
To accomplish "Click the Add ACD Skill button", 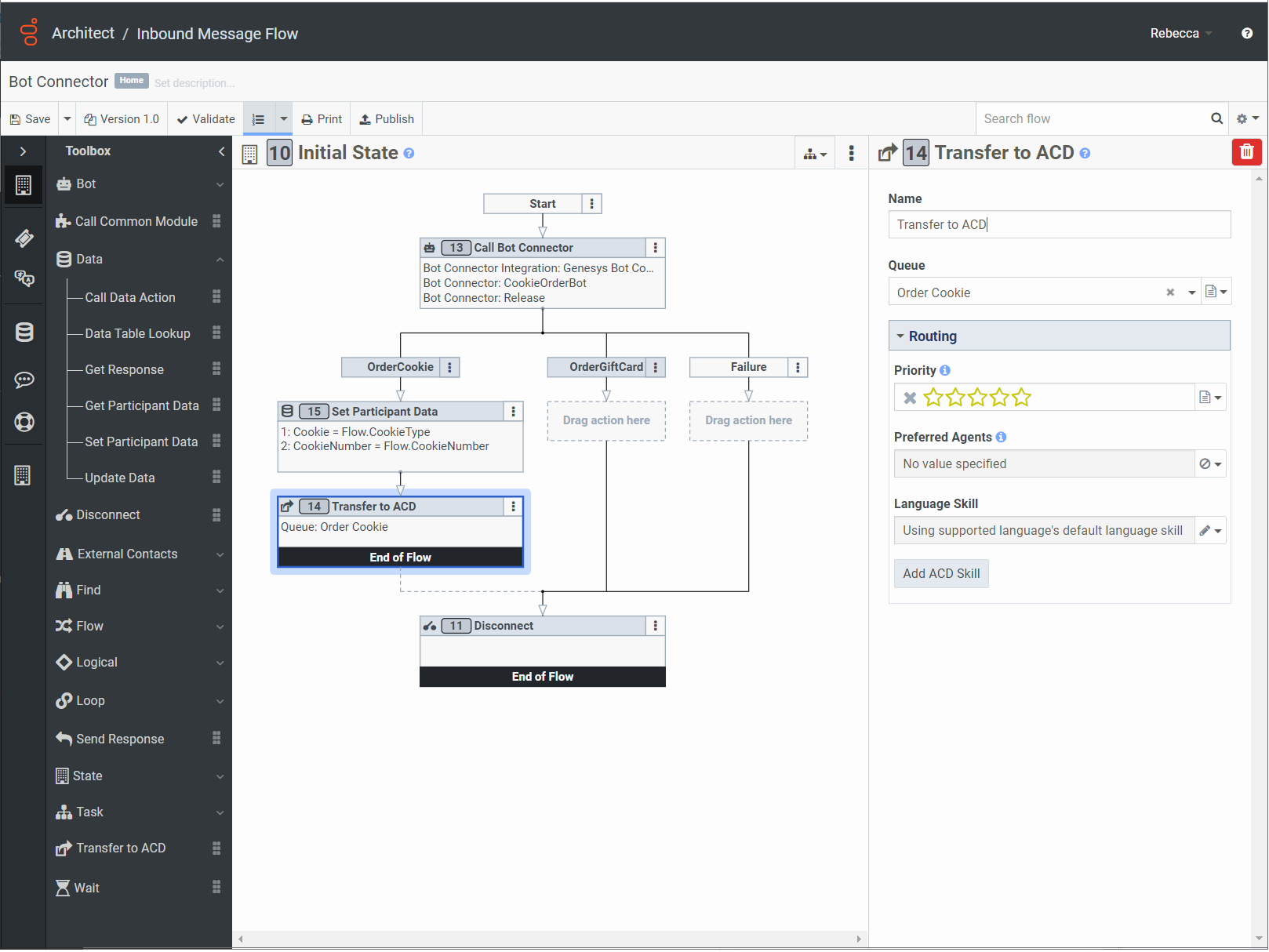I will [x=940, y=573].
